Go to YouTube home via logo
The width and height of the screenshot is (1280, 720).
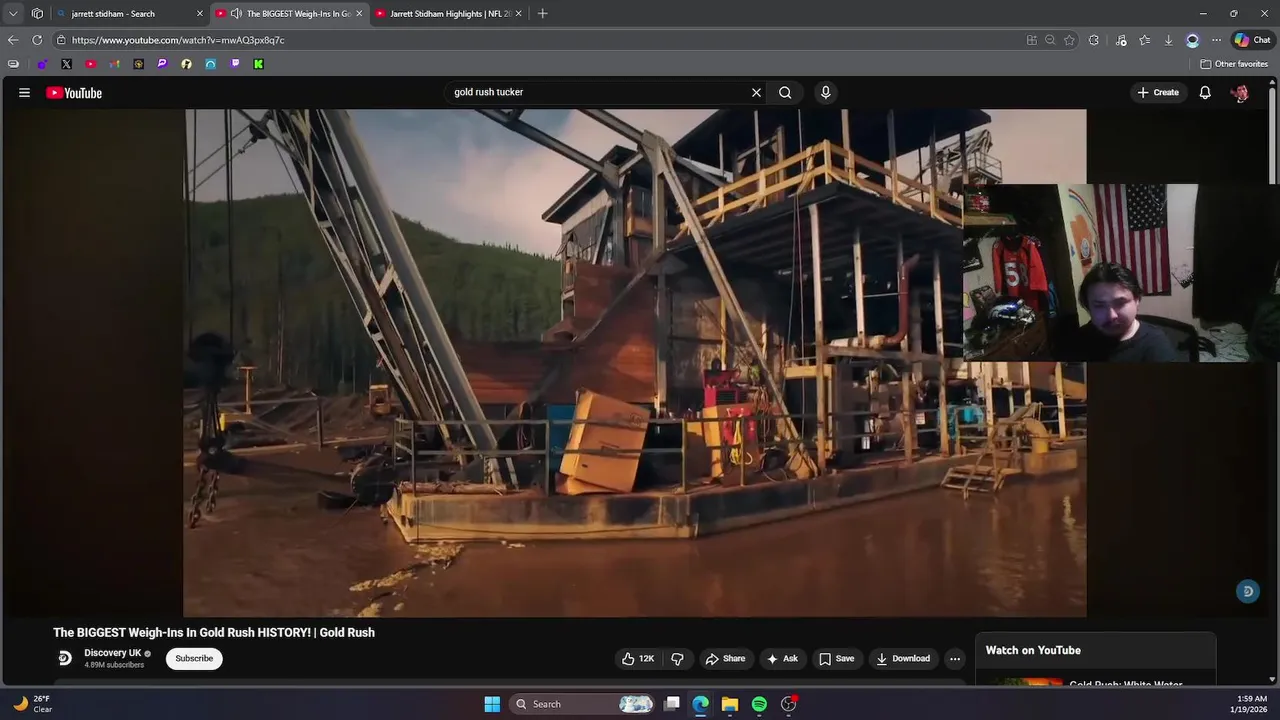[x=74, y=93]
